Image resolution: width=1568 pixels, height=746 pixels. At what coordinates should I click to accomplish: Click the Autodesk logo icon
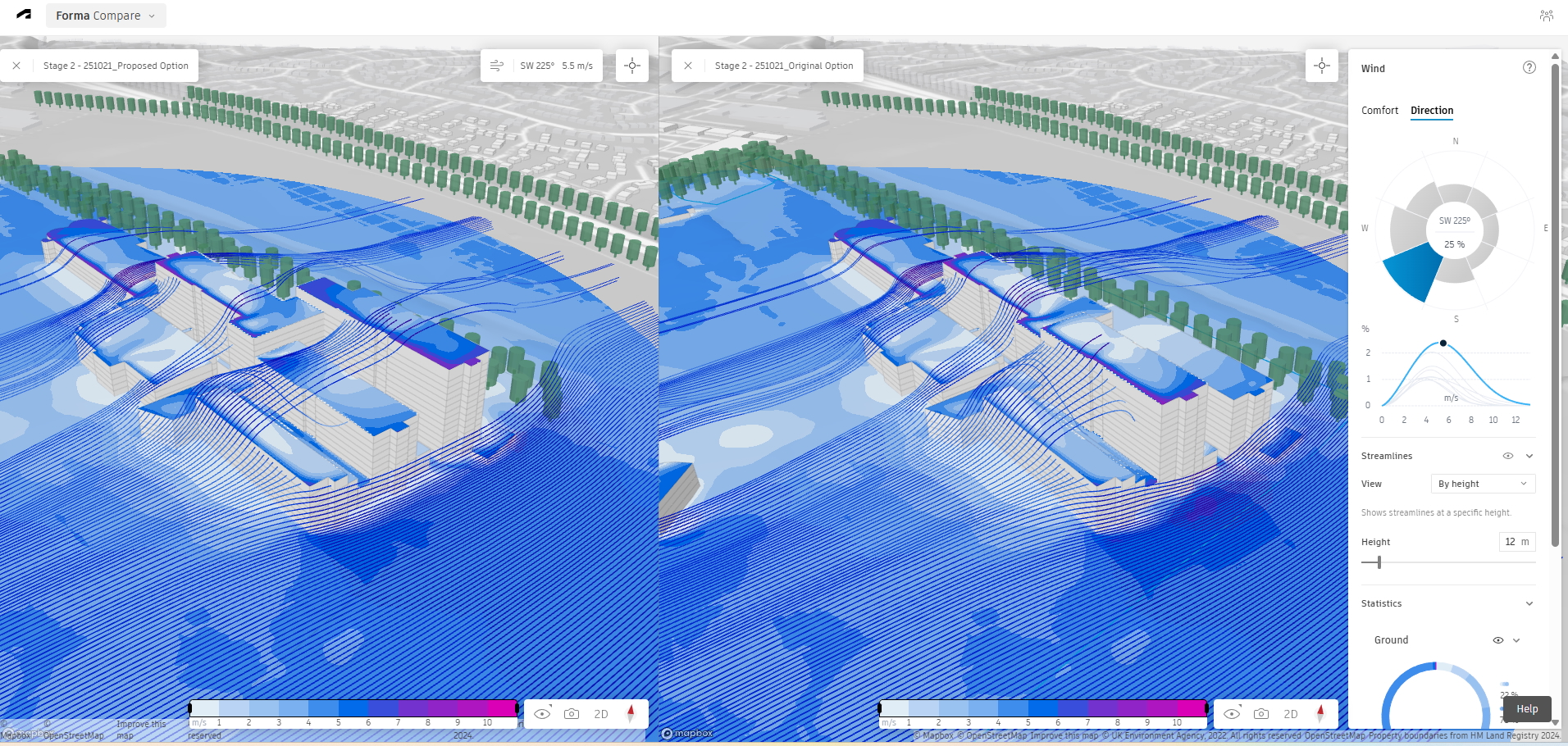pyautogui.click(x=24, y=15)
